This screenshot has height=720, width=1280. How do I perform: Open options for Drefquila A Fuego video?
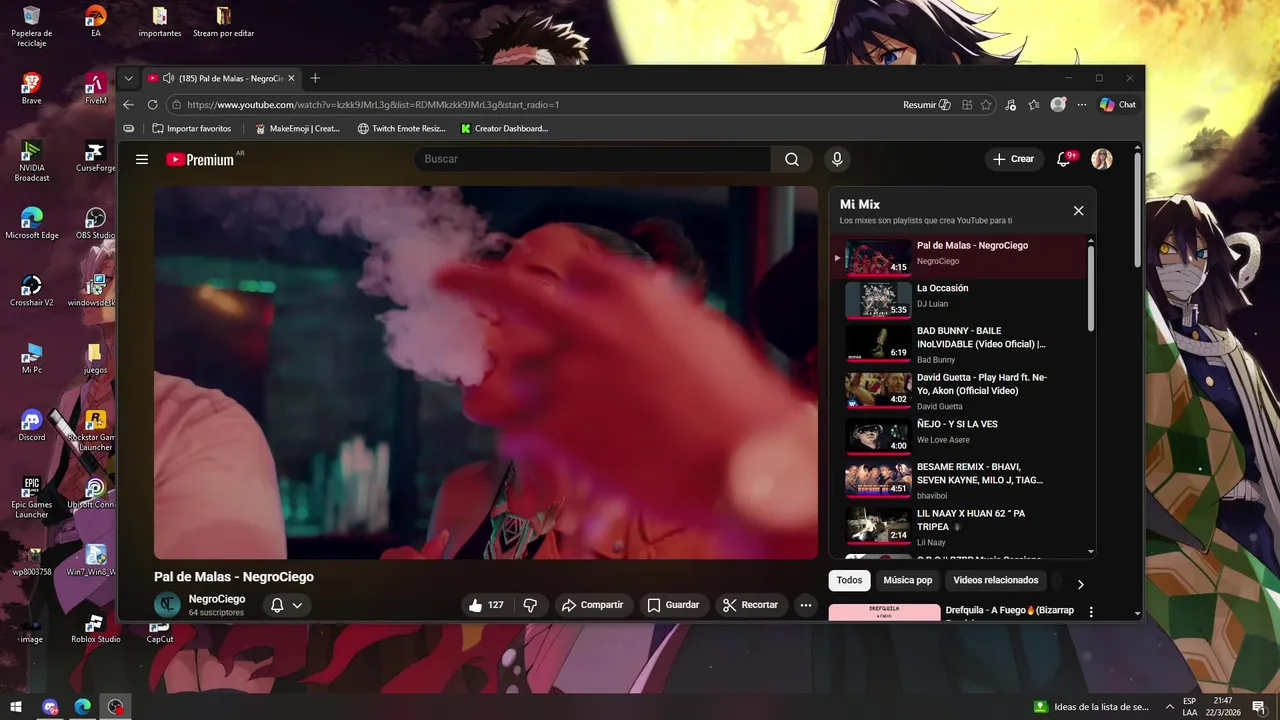pos(1091,612)
